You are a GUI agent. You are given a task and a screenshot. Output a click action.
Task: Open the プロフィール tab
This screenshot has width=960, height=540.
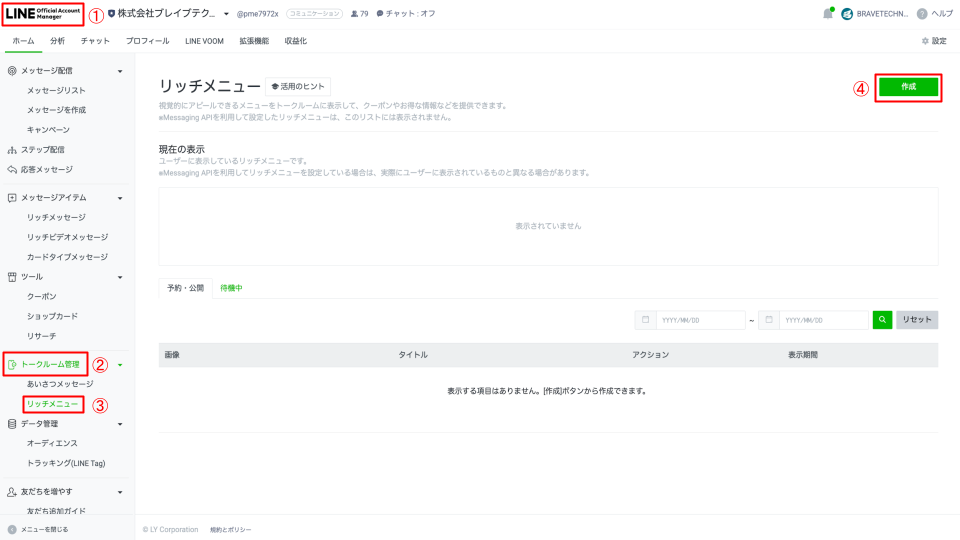148,41
